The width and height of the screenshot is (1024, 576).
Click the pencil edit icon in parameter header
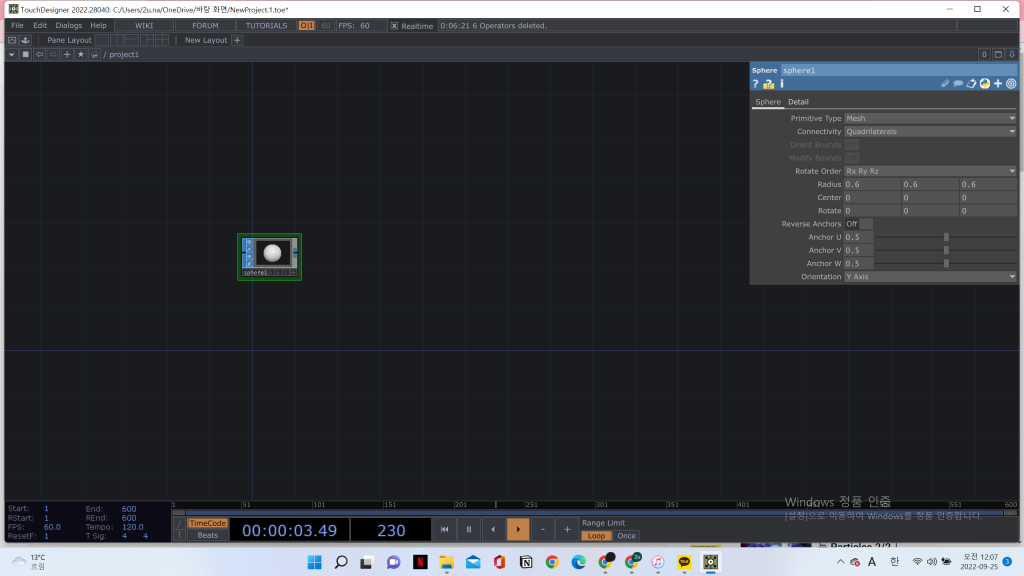[x=945, y=84]
